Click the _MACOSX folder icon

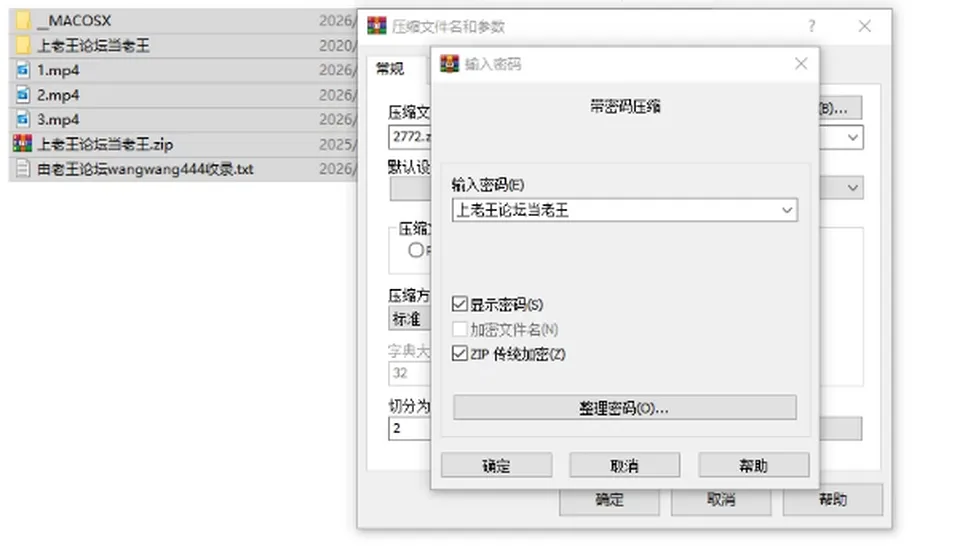point(23,20)
